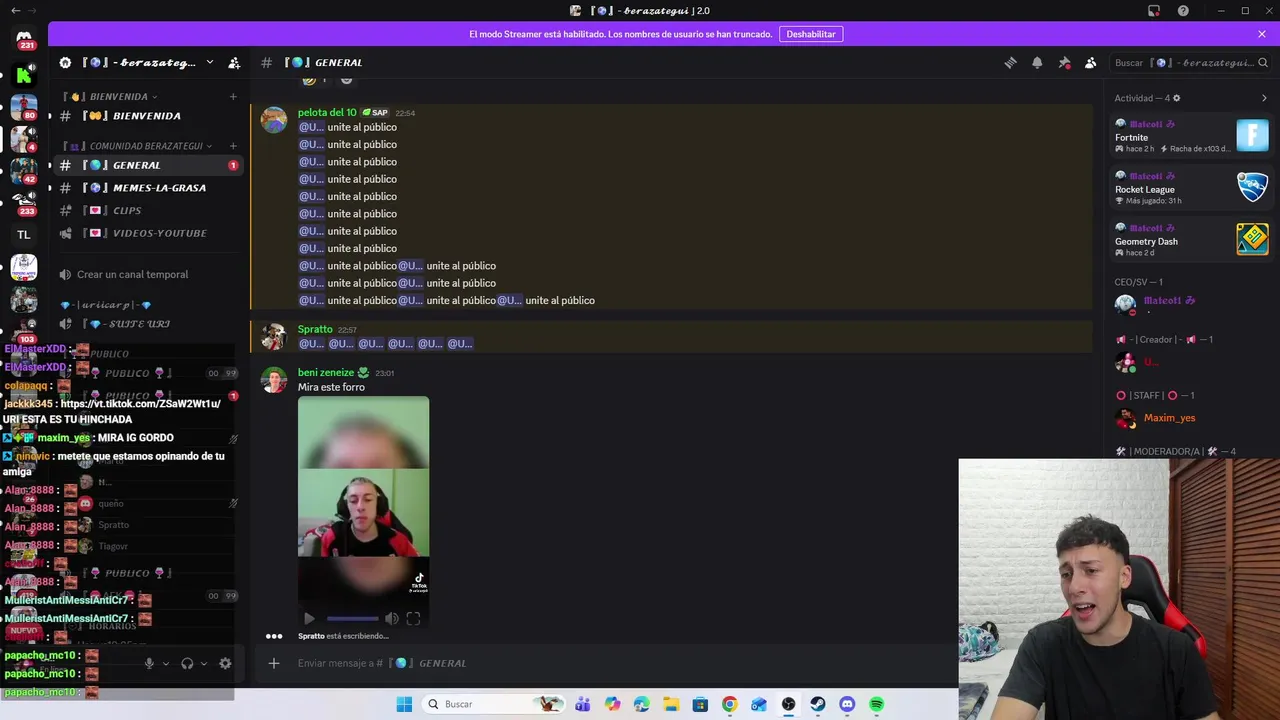Show pinned messages with pin icon

coord(1064,62)
